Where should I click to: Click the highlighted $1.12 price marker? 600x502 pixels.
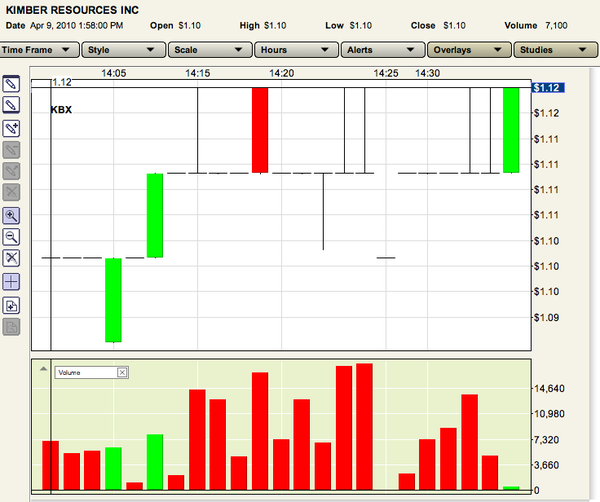point(548,88)
